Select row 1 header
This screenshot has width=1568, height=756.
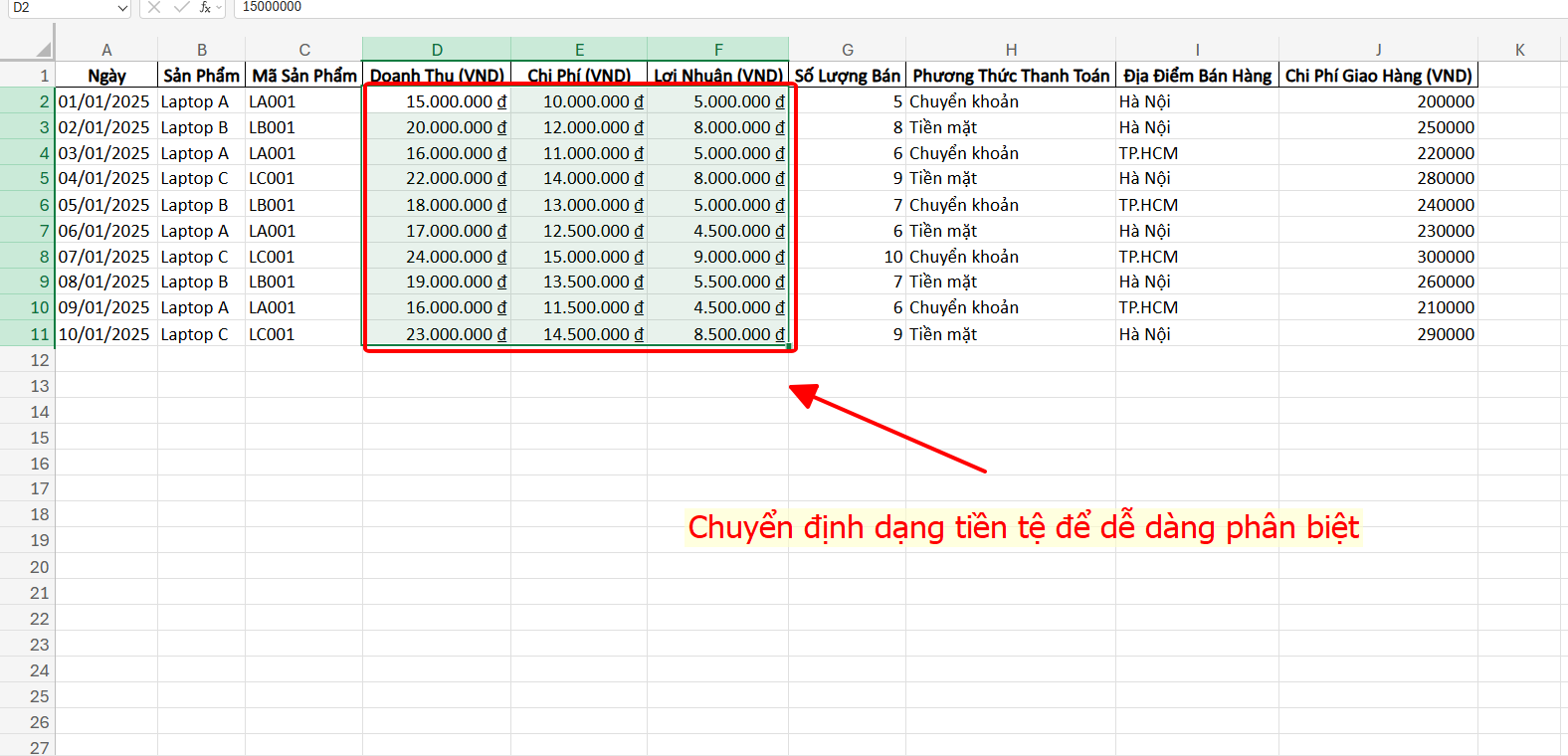(28, 76)
